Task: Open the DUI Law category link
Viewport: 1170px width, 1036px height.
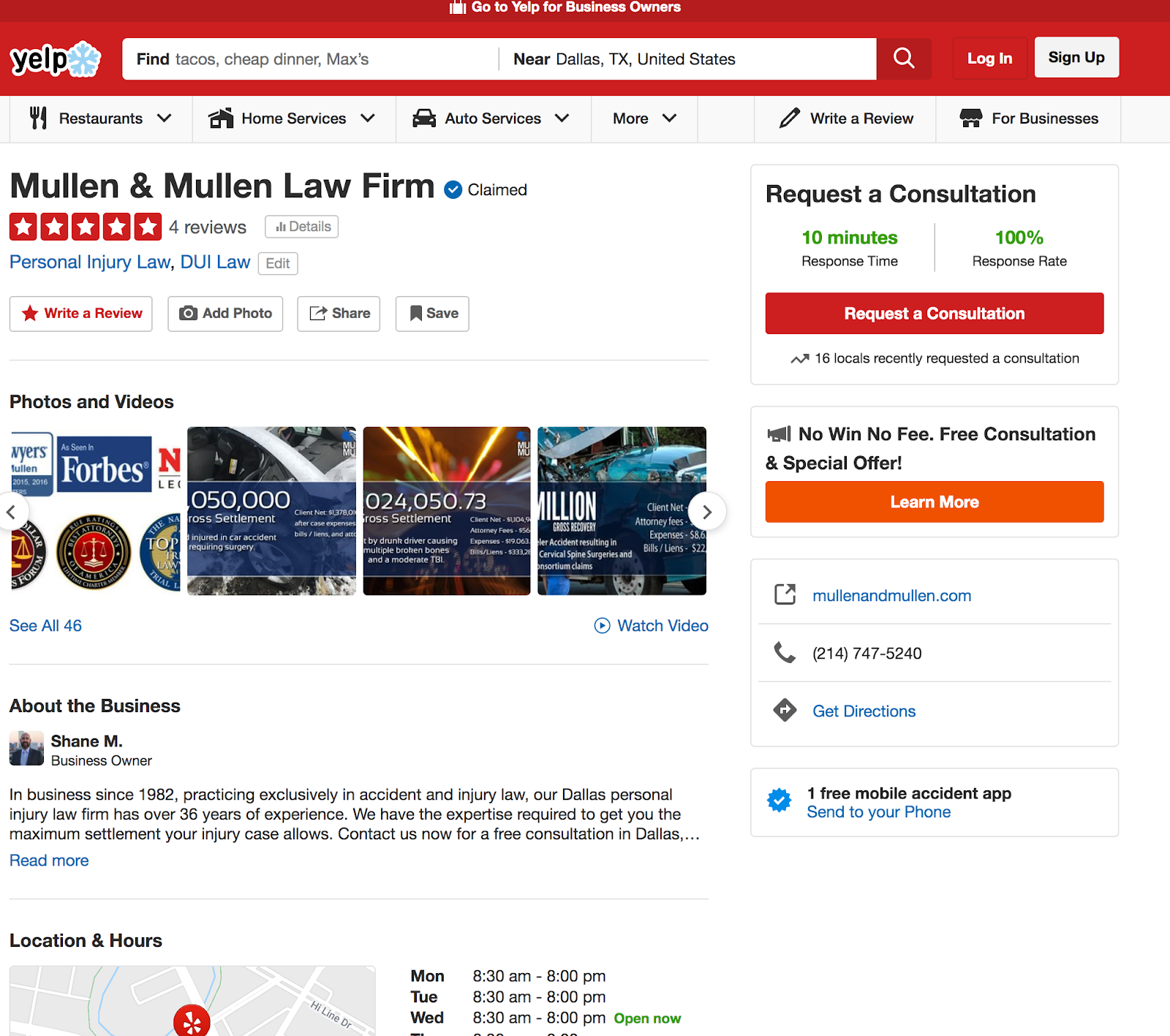Action: click(215, 262)
